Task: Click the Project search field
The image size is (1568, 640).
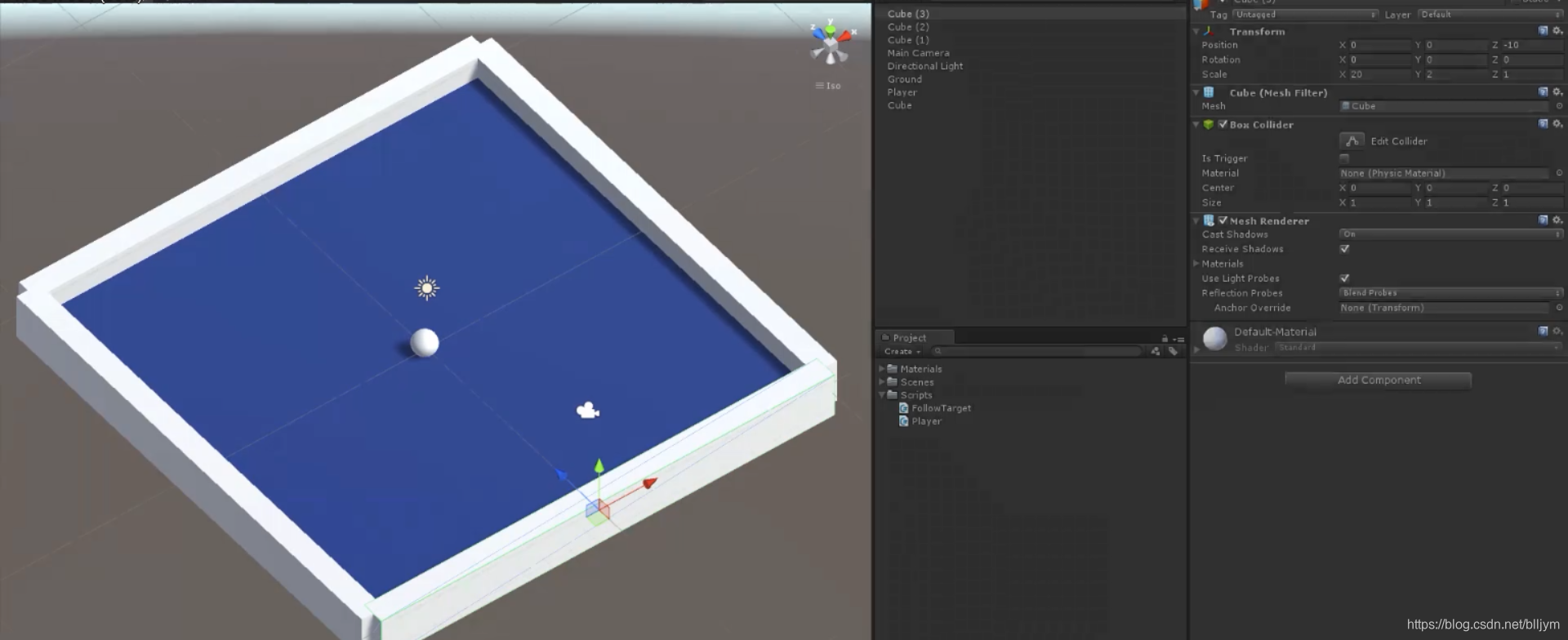Action: pos(1037,352)
